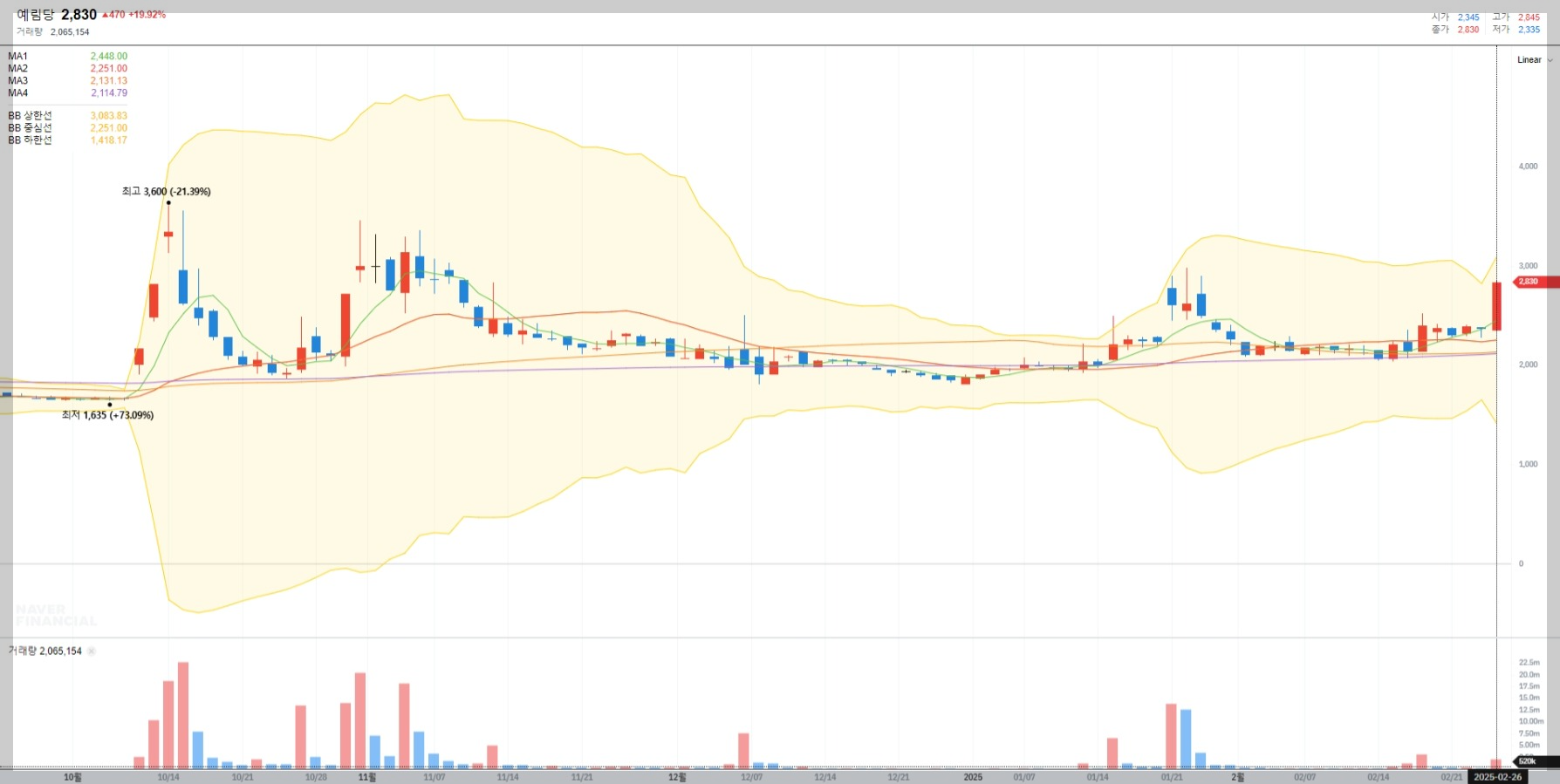Click the 15.0m volume axis label
Image resolution: width=1560 pixels, height=784 pixels.
click(1529, 698)
